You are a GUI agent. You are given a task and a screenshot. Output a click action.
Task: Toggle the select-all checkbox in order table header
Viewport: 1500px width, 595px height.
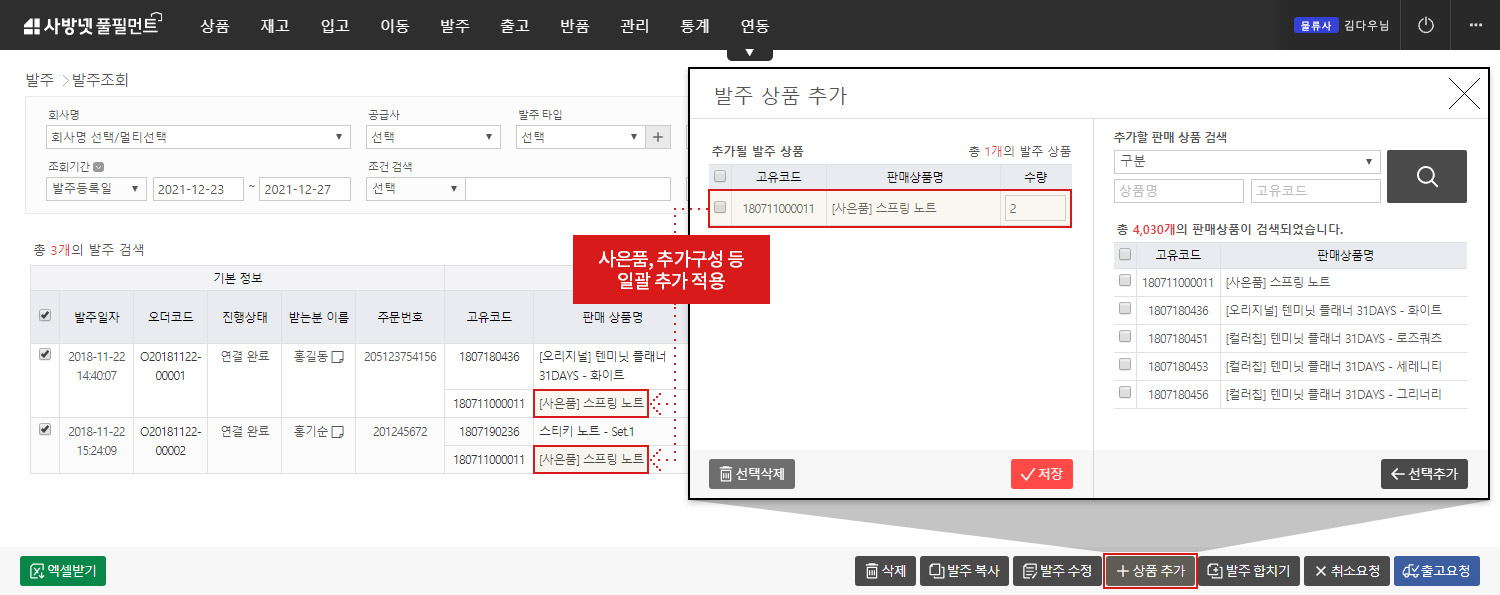click(x=44, y=316)
